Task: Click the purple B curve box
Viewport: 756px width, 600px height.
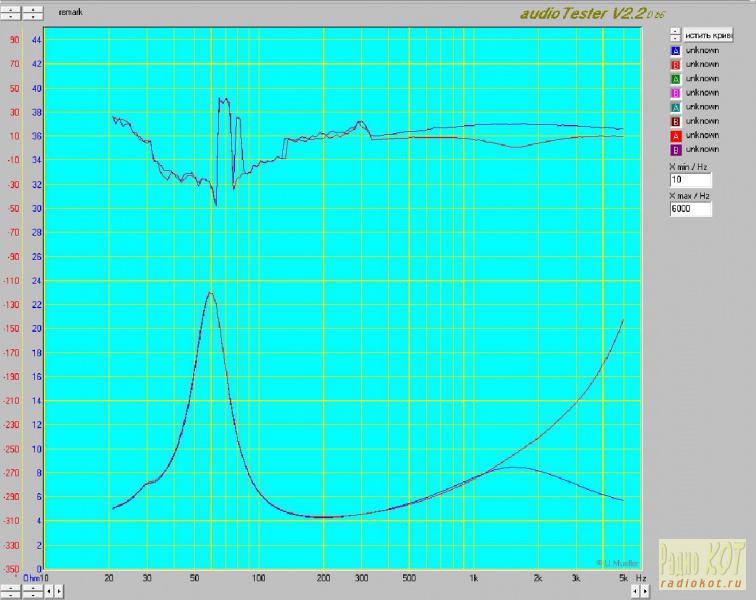Action: click(x=676, y=148)
